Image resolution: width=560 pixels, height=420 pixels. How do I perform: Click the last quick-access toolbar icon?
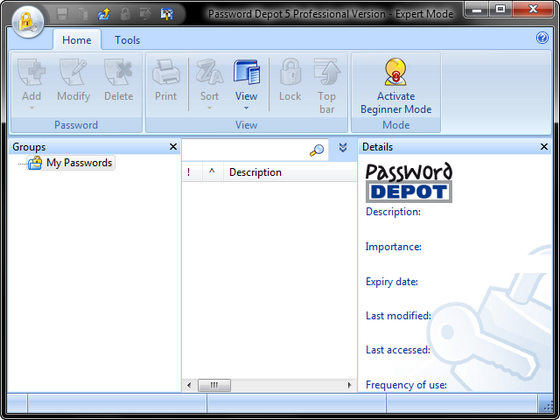pyautogui.click(x=167, y=14)
